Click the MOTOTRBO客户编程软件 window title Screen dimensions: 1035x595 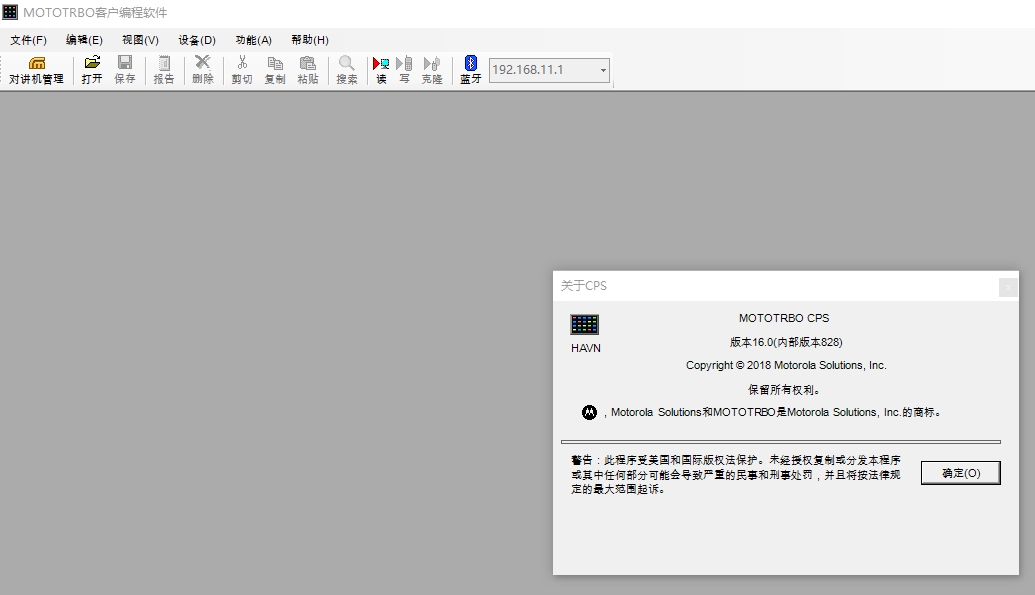click(x=95, y=13)
